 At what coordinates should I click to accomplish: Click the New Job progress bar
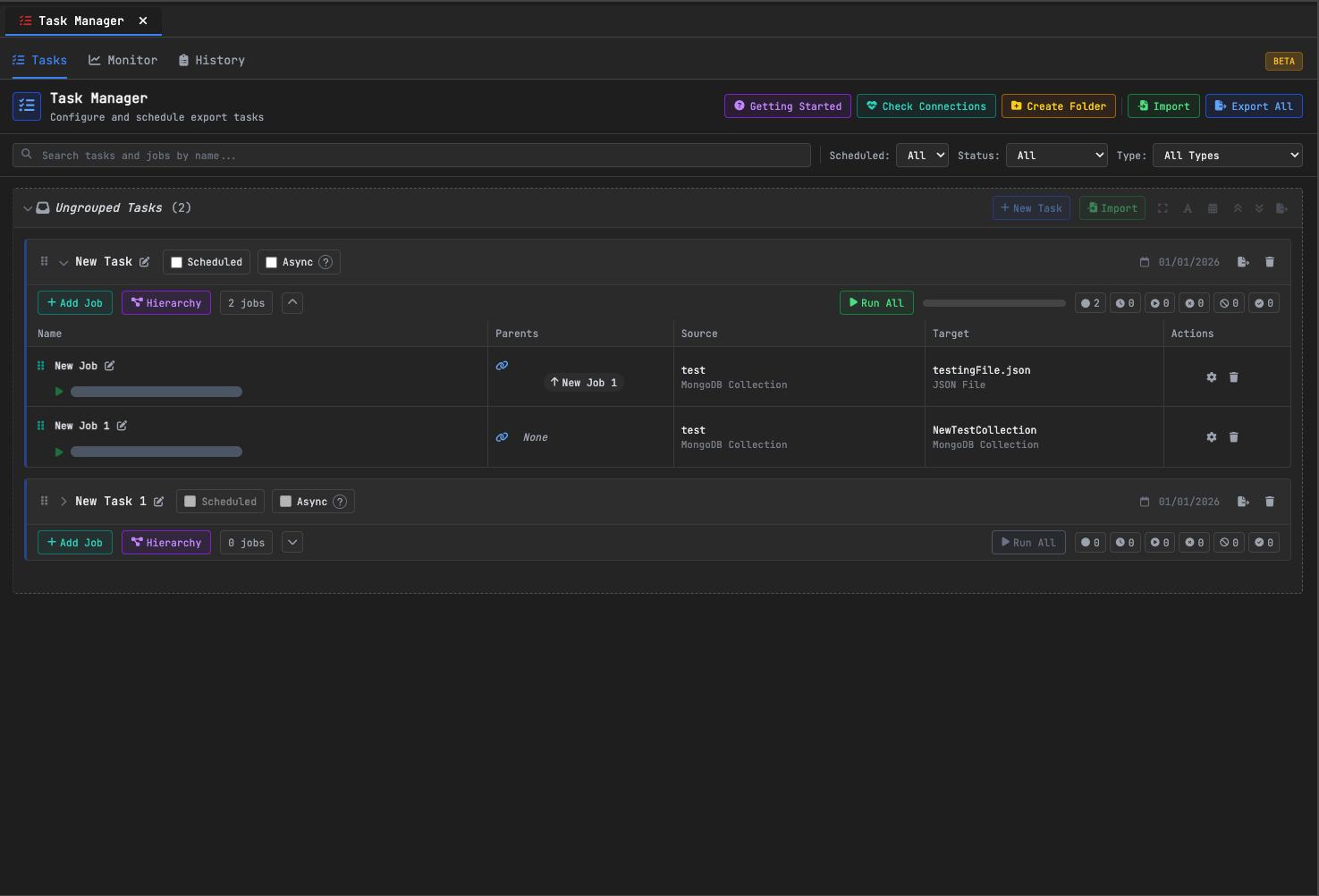coord(156,392)
